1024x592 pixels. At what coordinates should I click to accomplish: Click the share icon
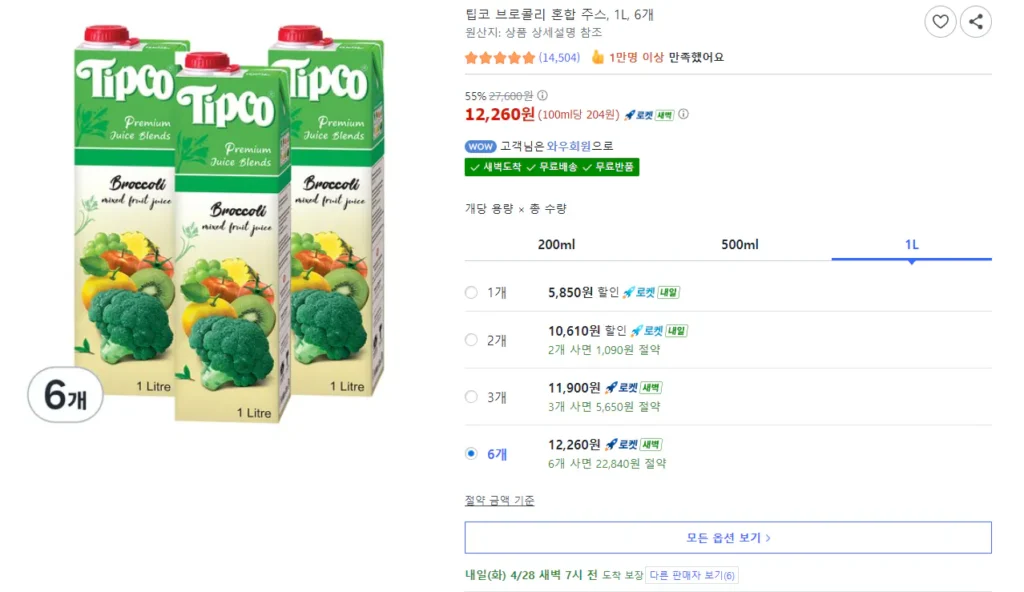coord(976,21)
